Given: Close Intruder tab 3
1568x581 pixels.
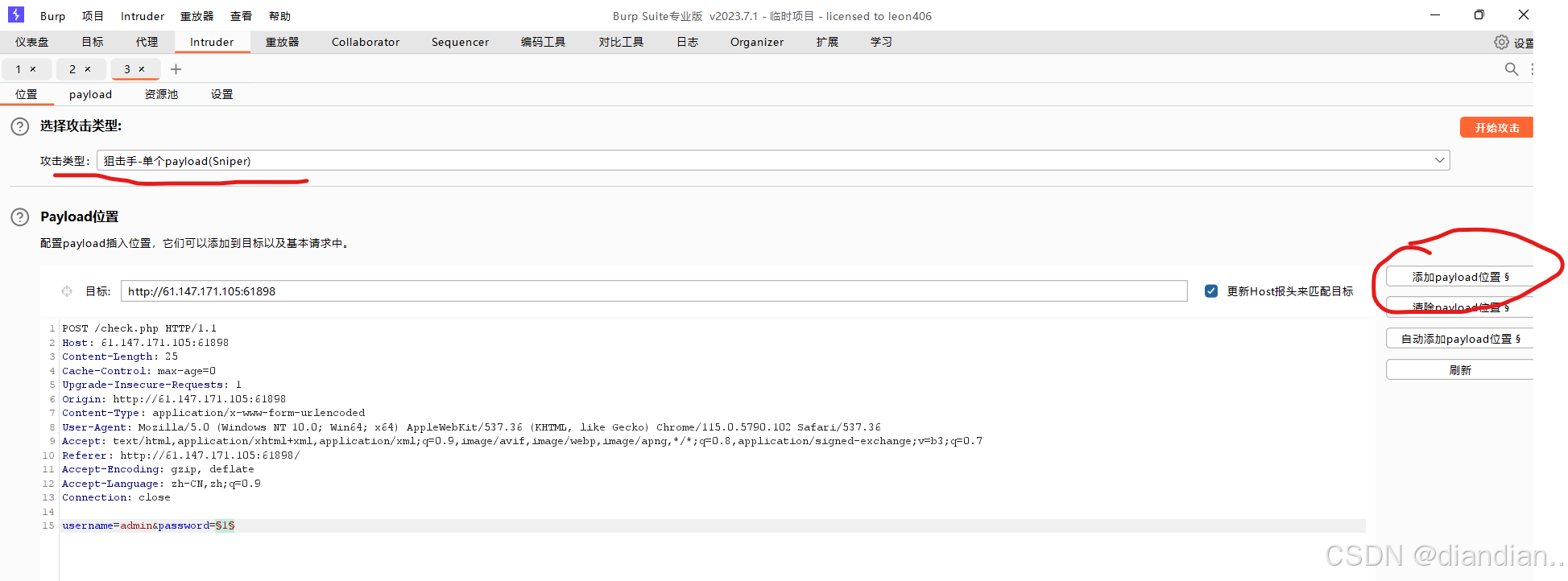Looking at the screenshot, I should tap(142, 69).
